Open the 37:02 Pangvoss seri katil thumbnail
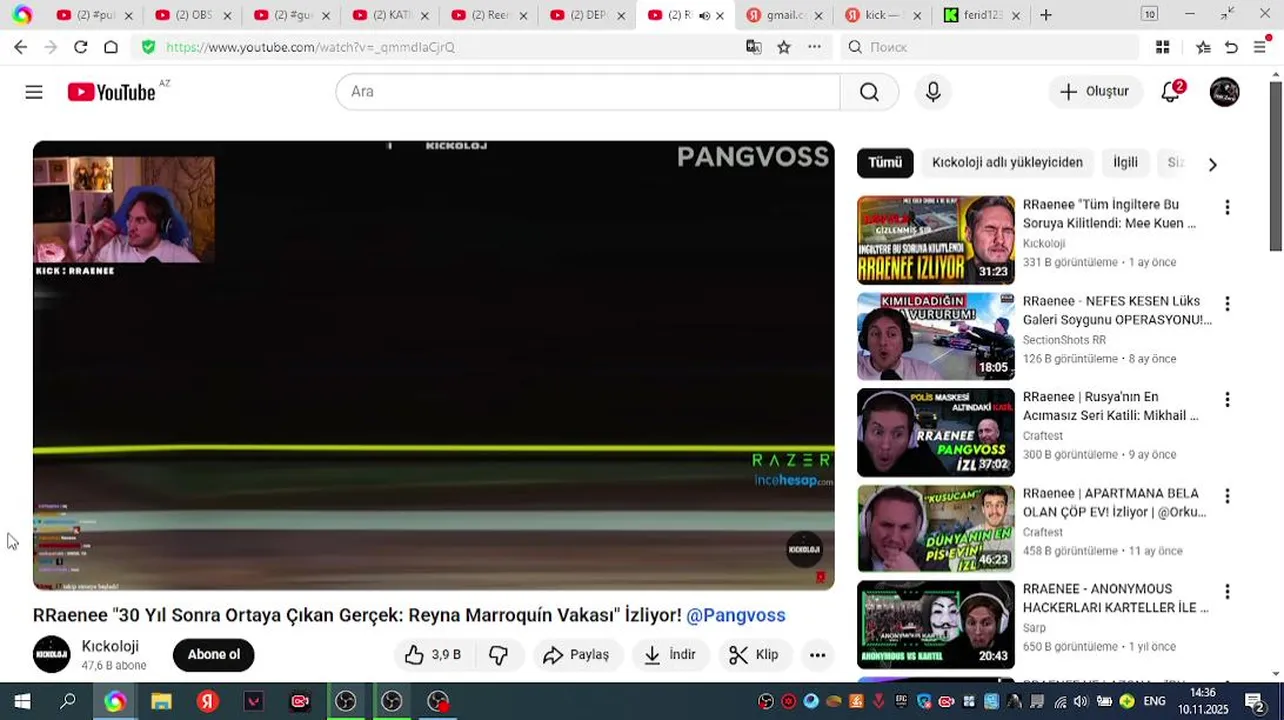The width and height of the screenshot is (1284, 720). [936, 432]
